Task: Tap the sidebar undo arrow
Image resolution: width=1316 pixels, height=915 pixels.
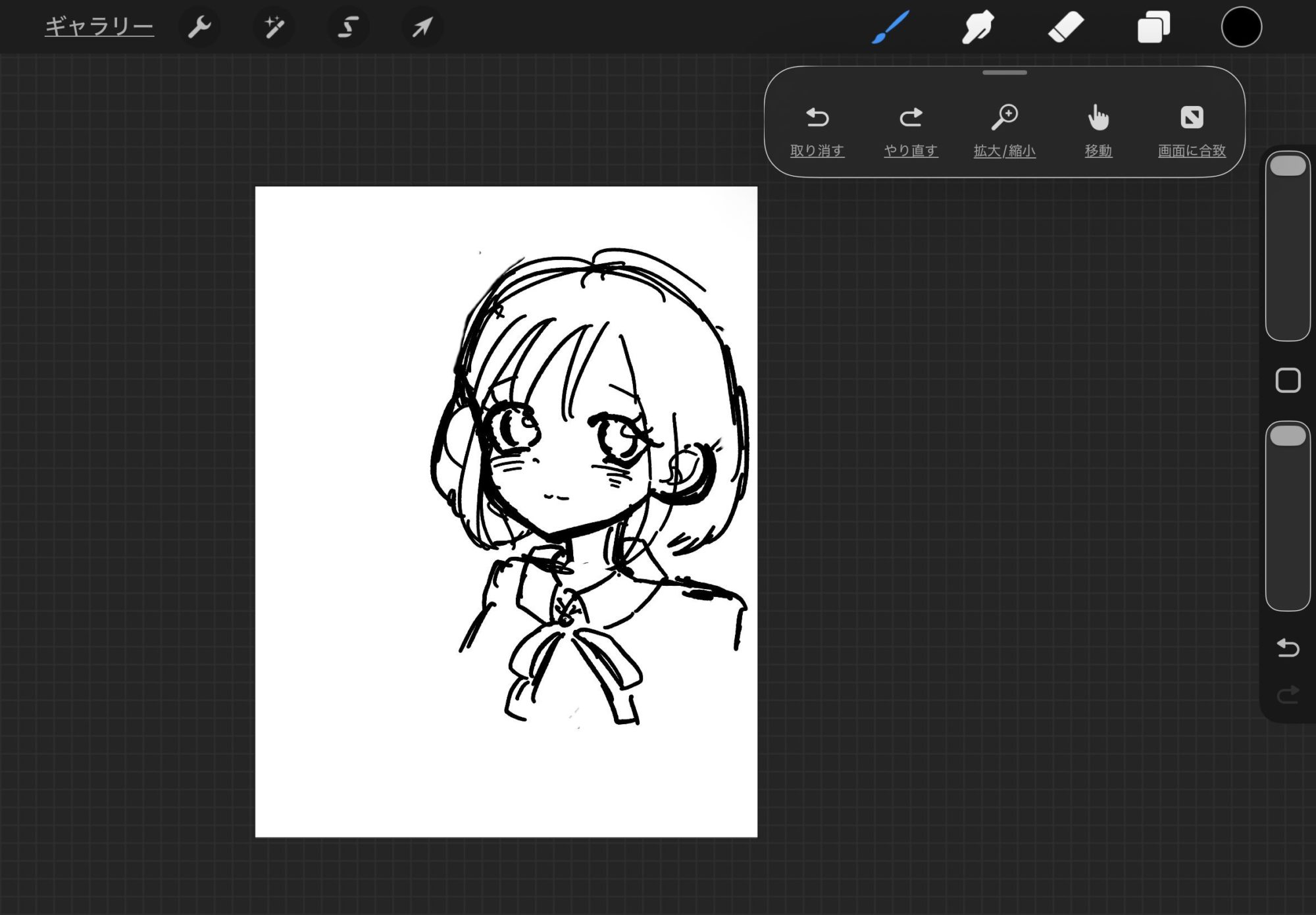Action: tap(1288, 648)
